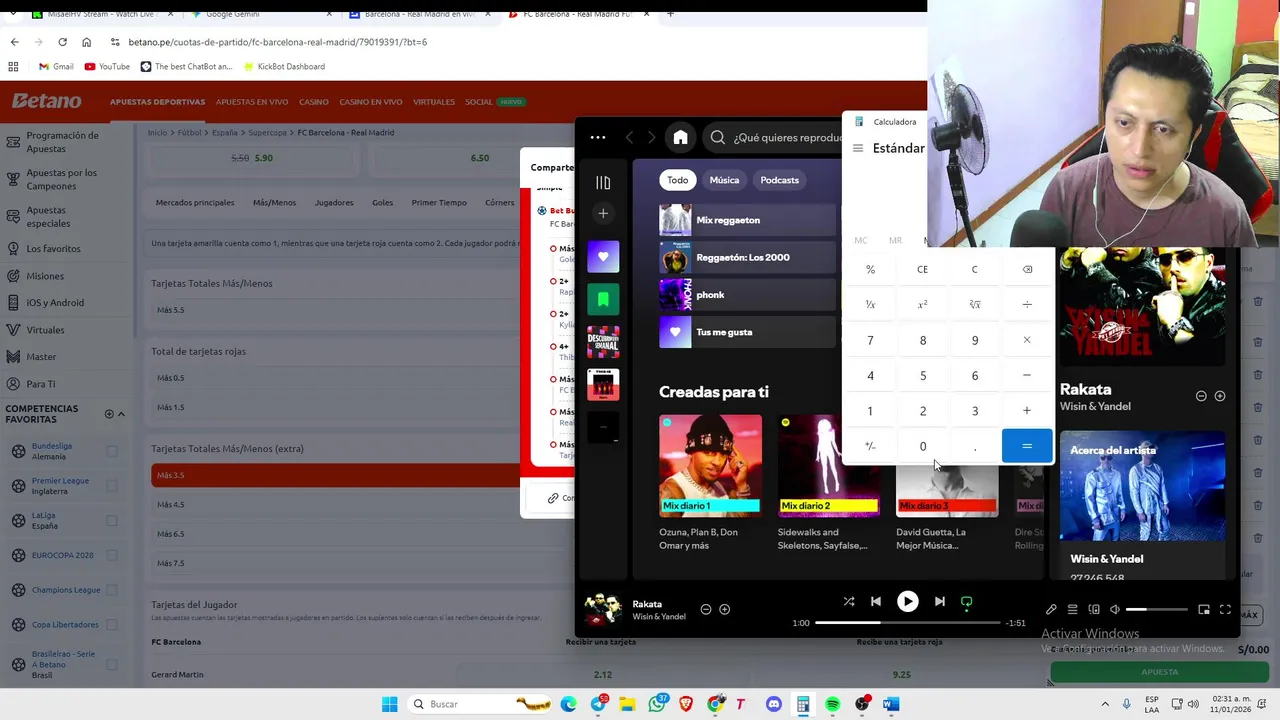Check the Brasileirao Serie A checkbox
1280x720 pixels.
pos(112,664)
